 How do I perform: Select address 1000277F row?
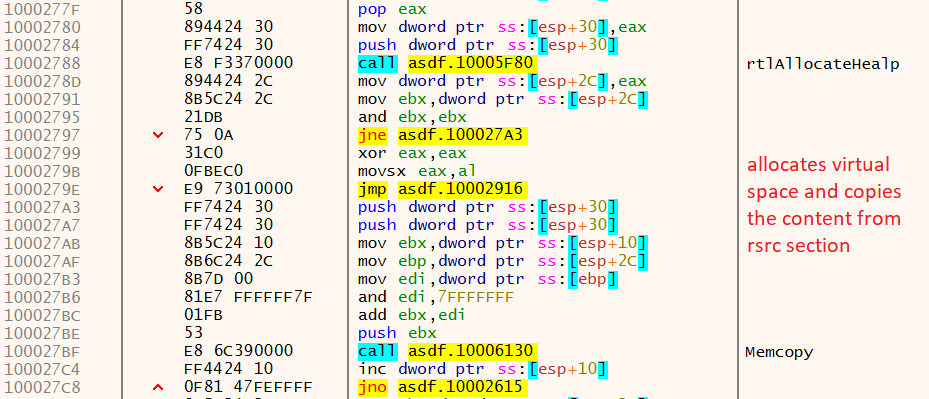(464, 9)
